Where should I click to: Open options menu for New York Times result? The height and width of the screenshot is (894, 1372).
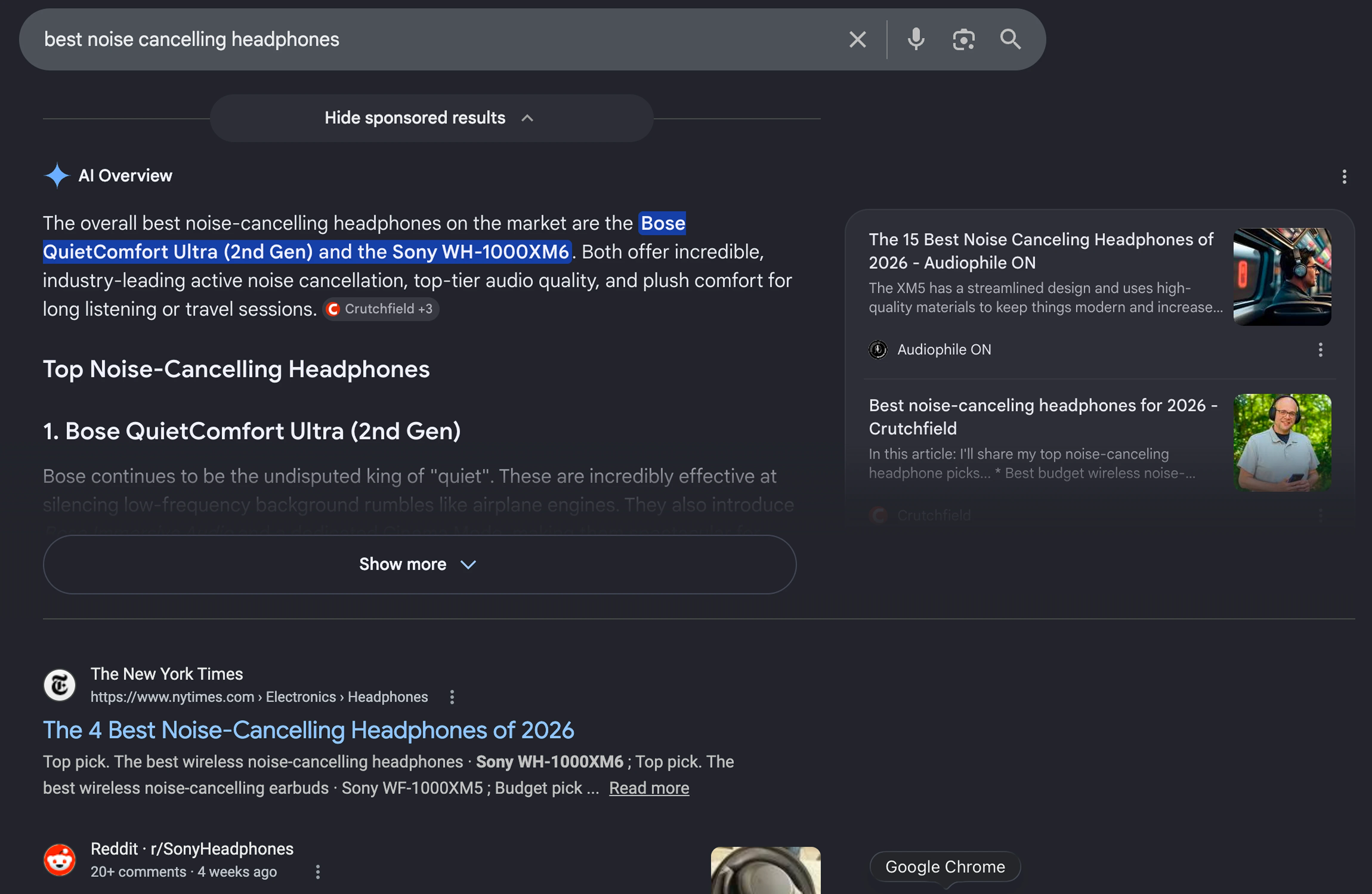[x=452, y=697]
